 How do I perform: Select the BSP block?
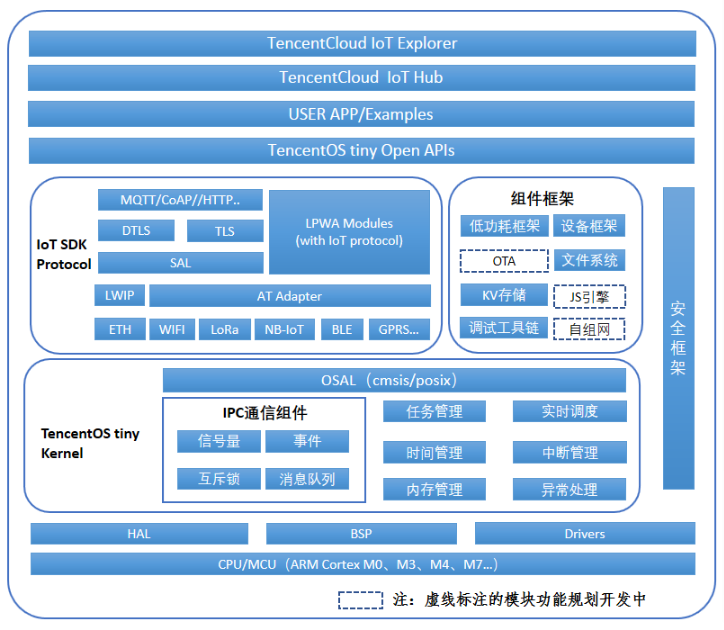coord(362,533)
